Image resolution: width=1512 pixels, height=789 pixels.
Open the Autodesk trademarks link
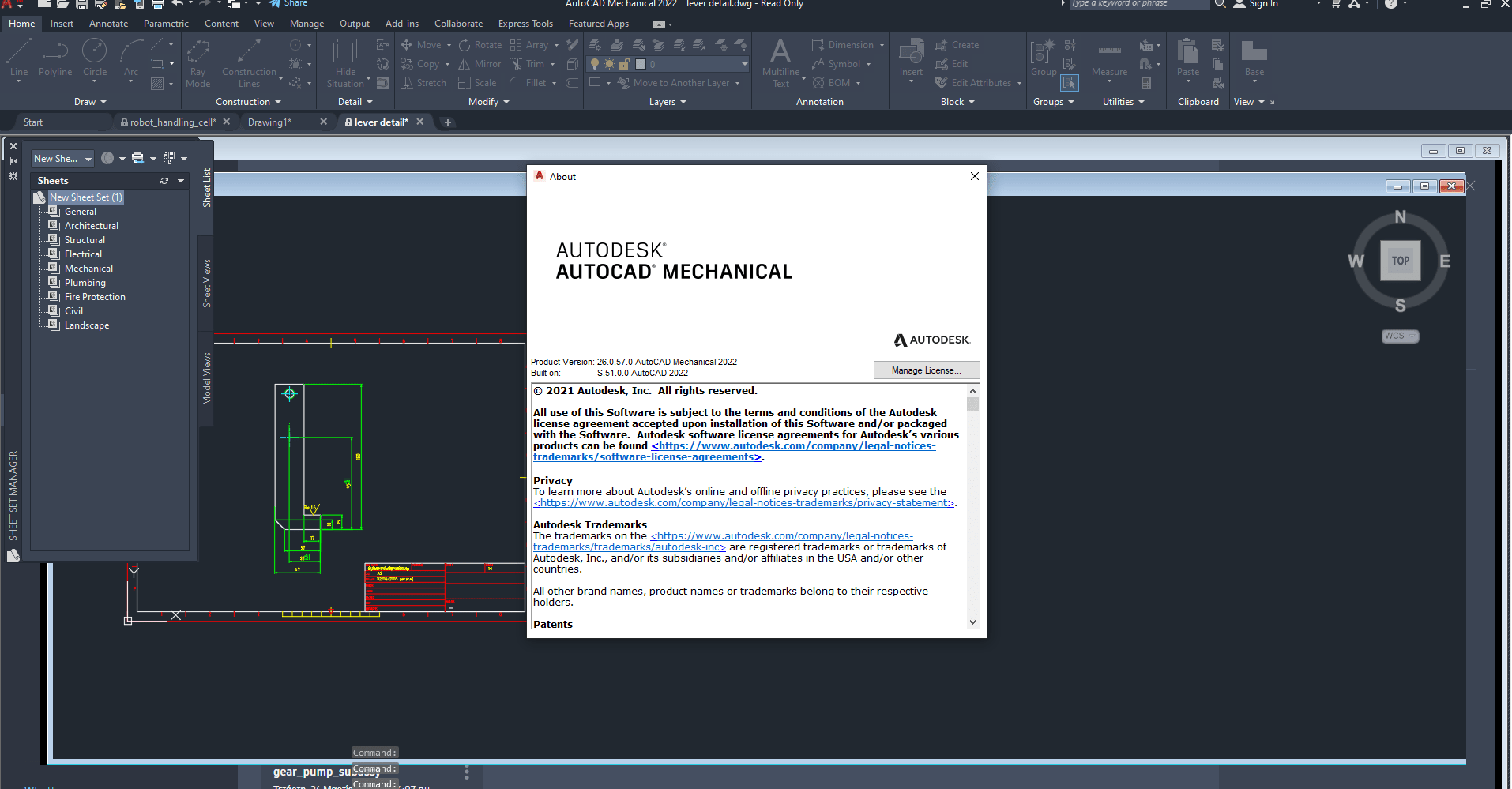(x=723, y=542)
